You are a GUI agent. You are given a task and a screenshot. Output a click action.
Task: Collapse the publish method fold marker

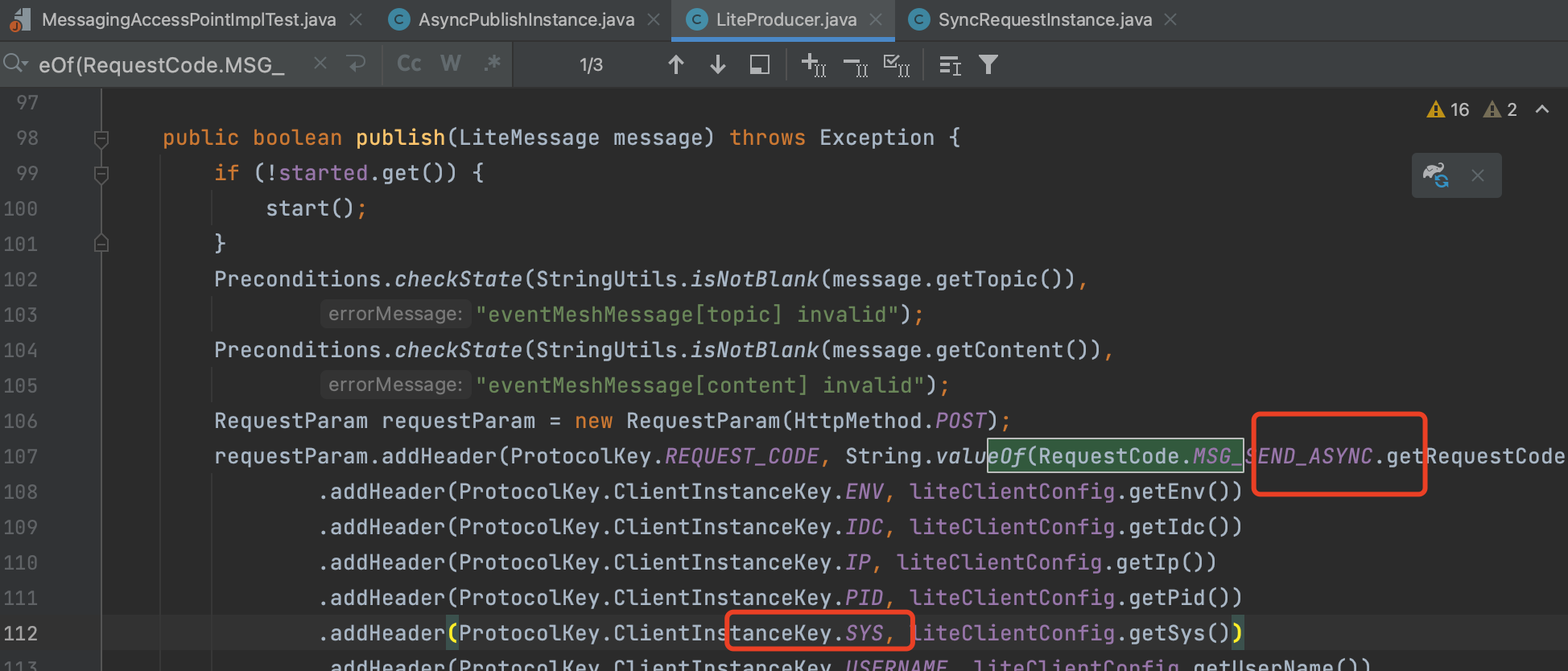pyautogui.click(x=101, y=138)
